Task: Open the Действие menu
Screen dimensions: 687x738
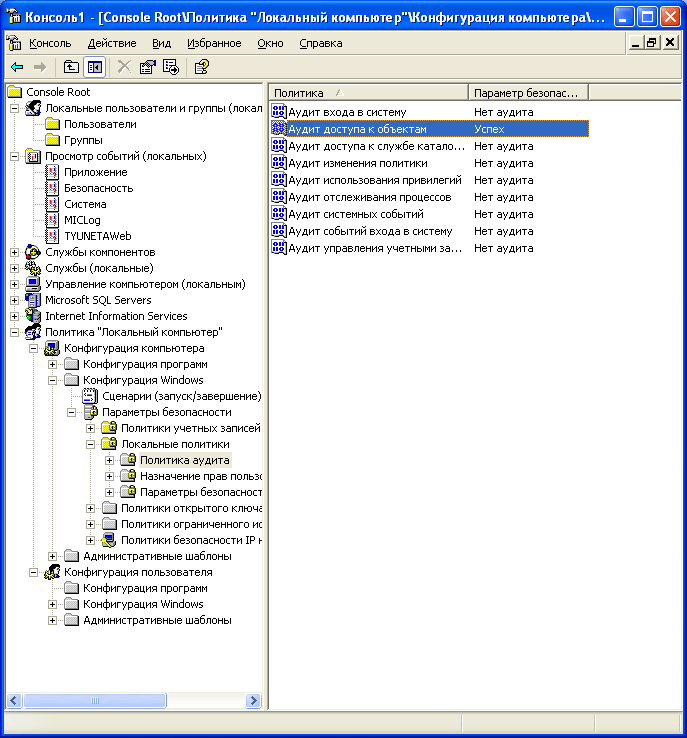Action: [111, 43]
